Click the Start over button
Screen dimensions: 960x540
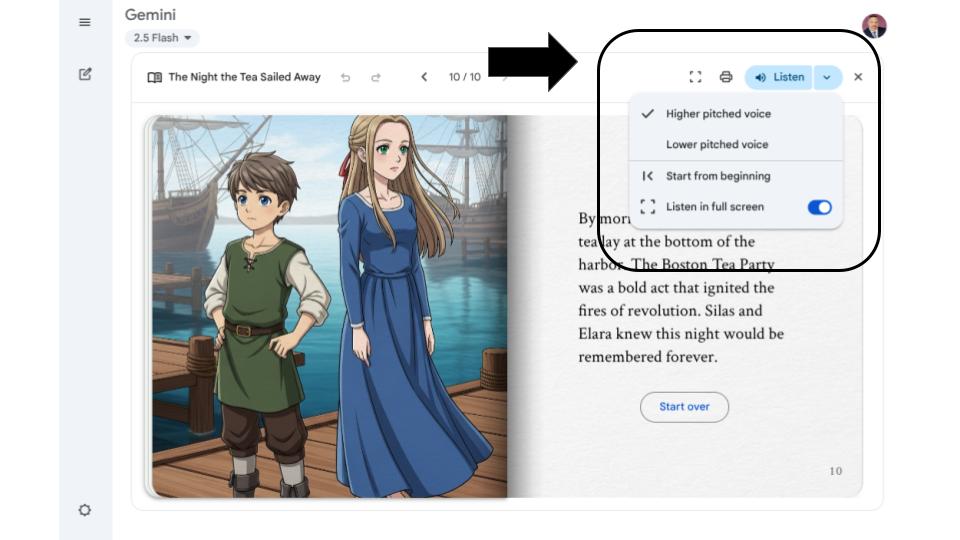(684, 407)
